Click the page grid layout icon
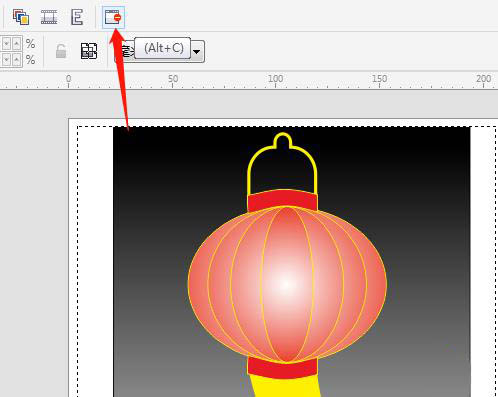498x397 pixels. [89, 51]
